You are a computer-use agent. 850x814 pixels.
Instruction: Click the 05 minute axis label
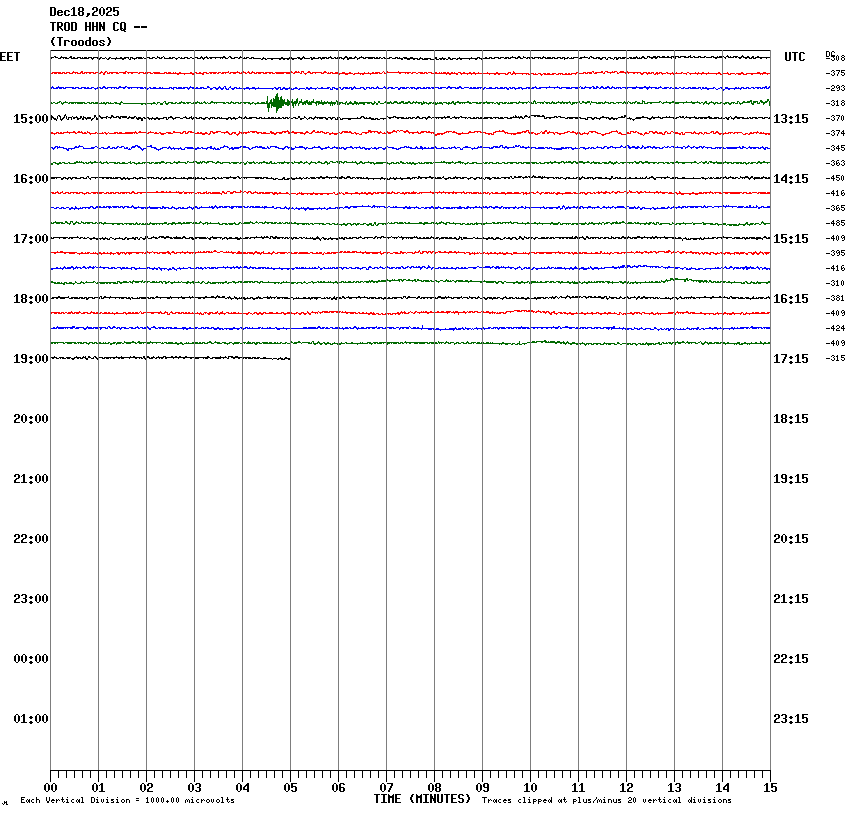290,788
